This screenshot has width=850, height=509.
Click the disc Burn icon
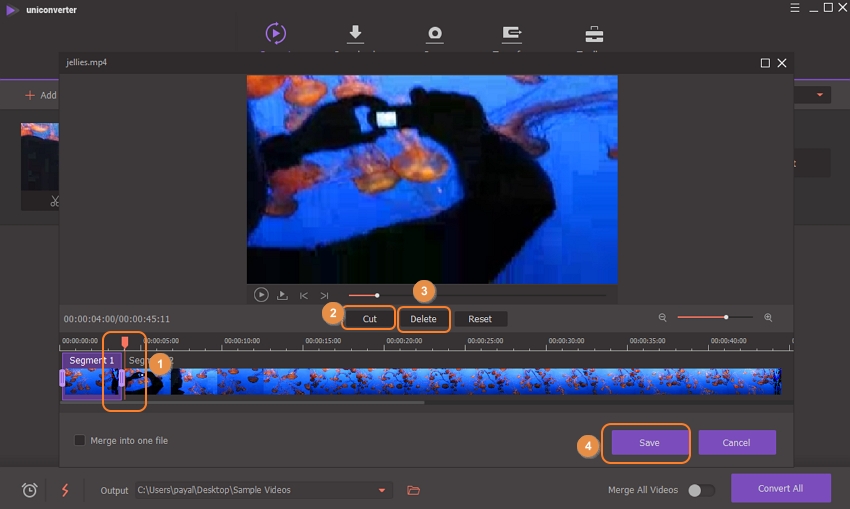click(434, 34)
